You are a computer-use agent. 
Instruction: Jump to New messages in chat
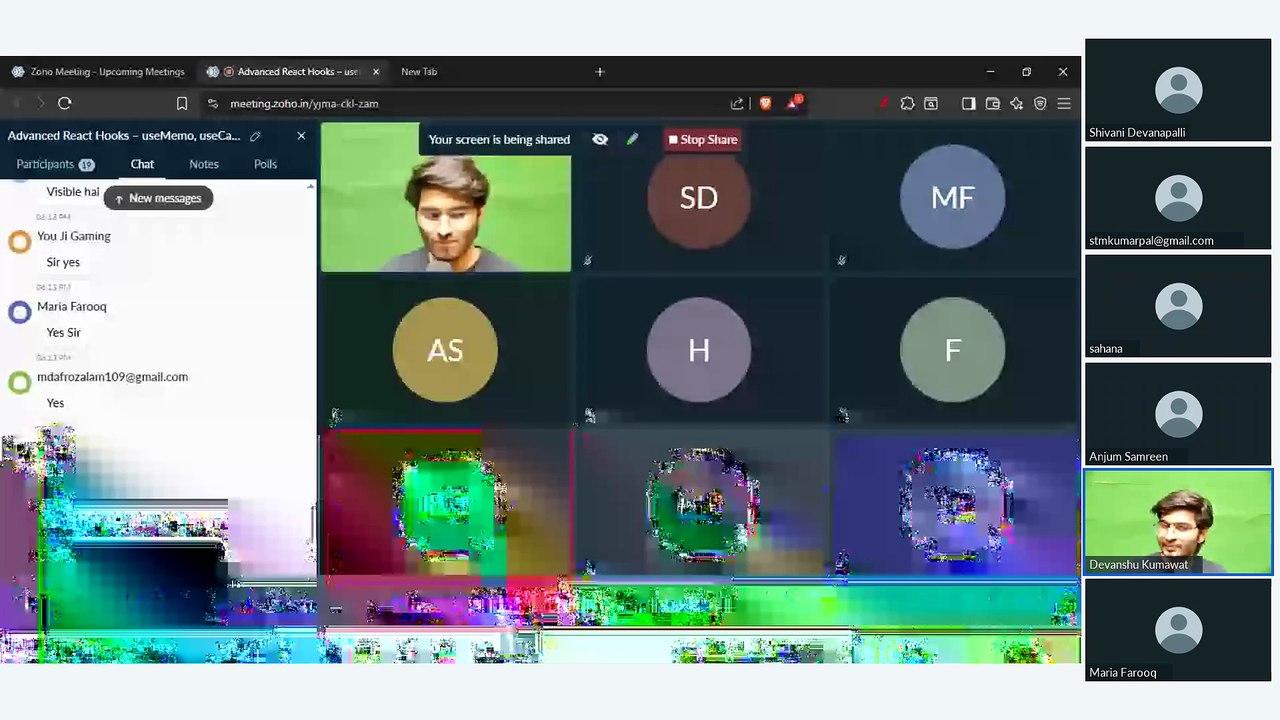(158, 198)
